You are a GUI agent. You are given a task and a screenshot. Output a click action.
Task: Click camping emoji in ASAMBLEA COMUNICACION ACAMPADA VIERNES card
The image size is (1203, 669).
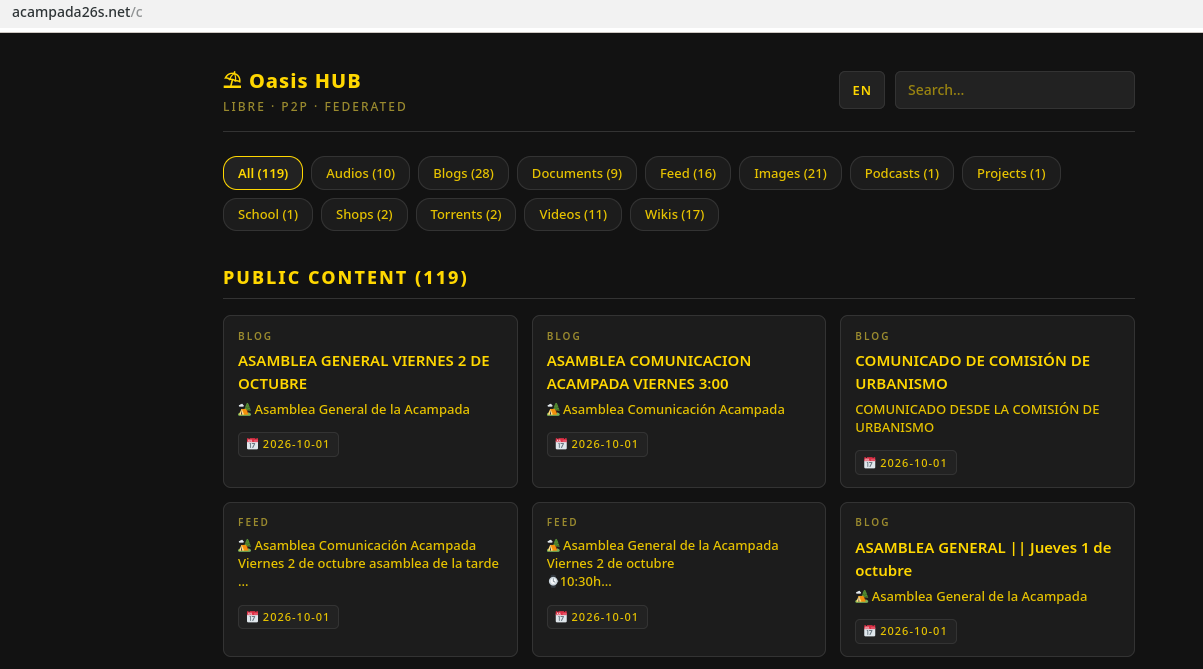pyautogui.click(x=553, y=409)
